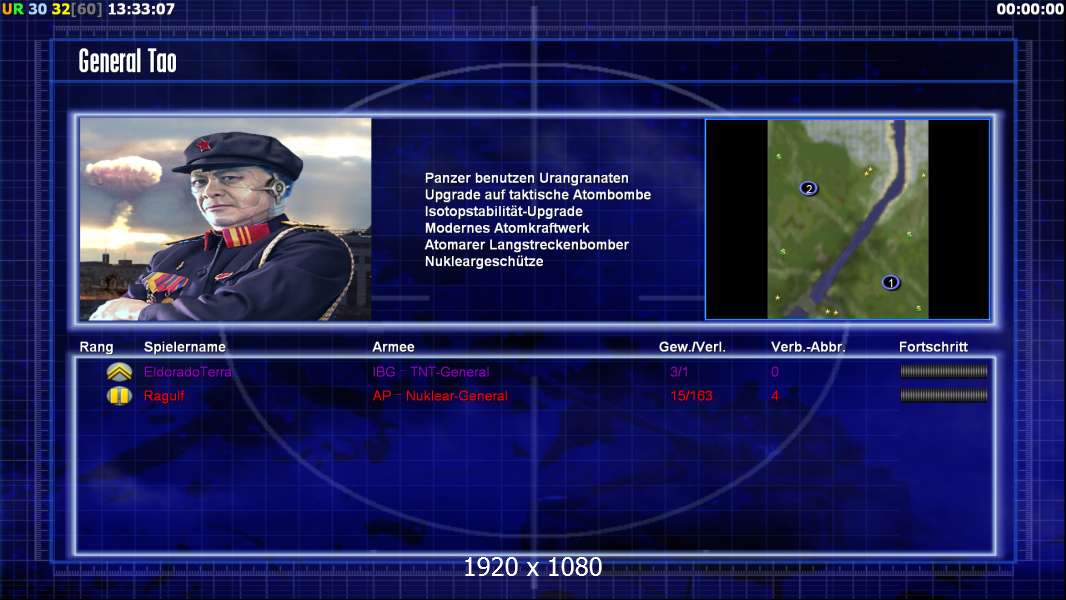Select start position 1 on the map

[x=890, y=283]
